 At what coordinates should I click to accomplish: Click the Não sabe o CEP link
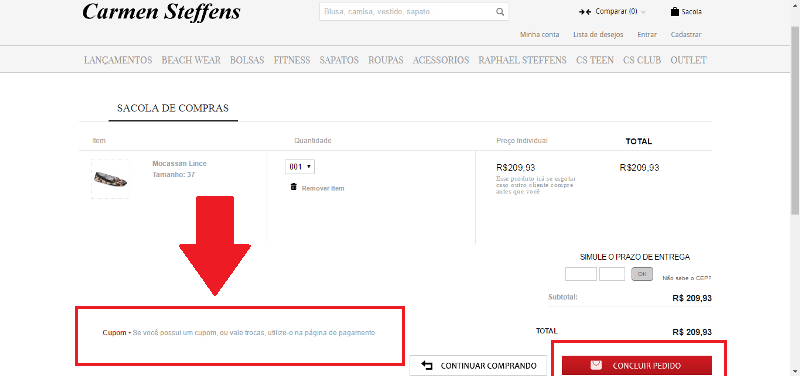point(686,278)
